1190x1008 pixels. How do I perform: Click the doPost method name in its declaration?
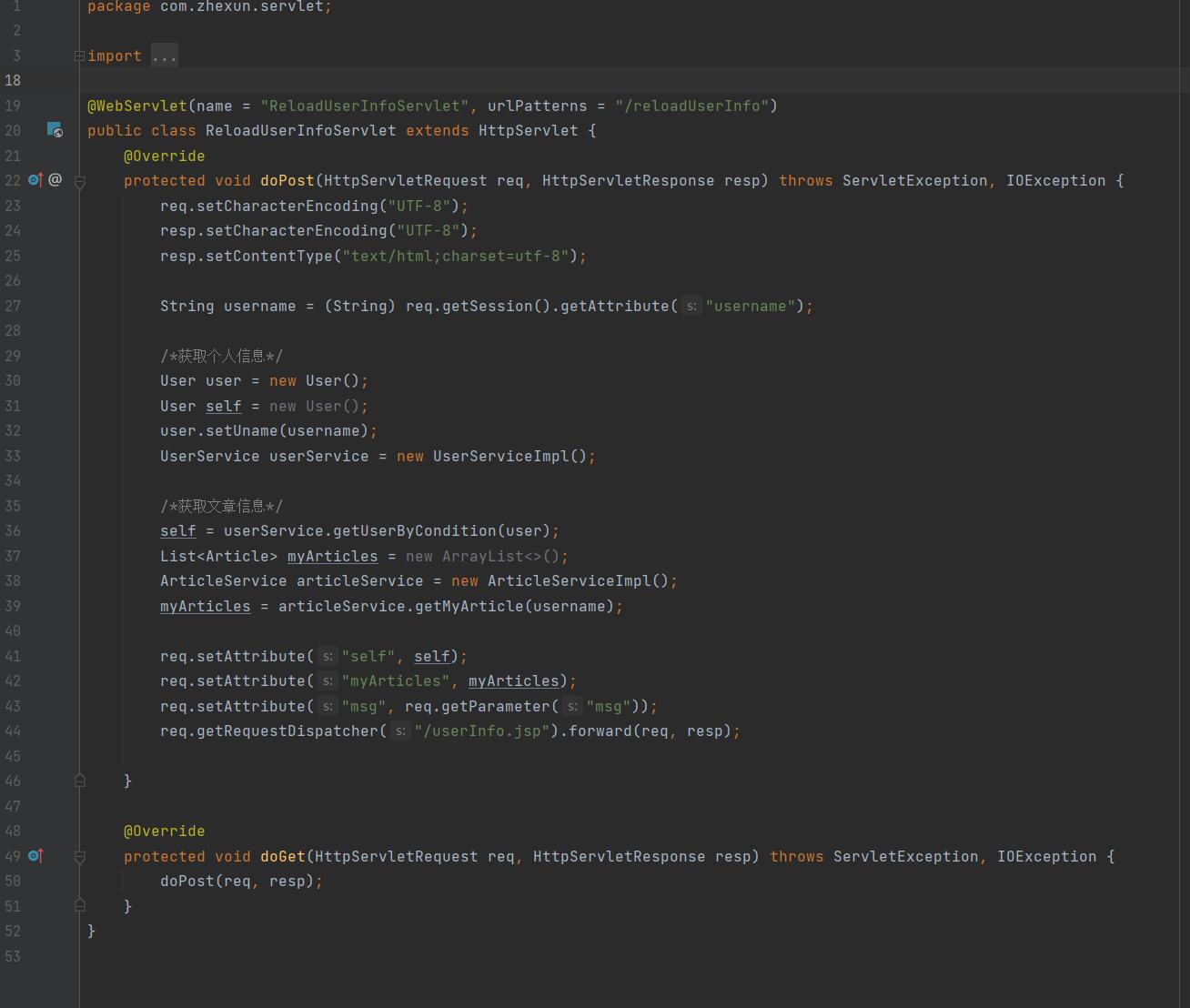tap(287, 180)
